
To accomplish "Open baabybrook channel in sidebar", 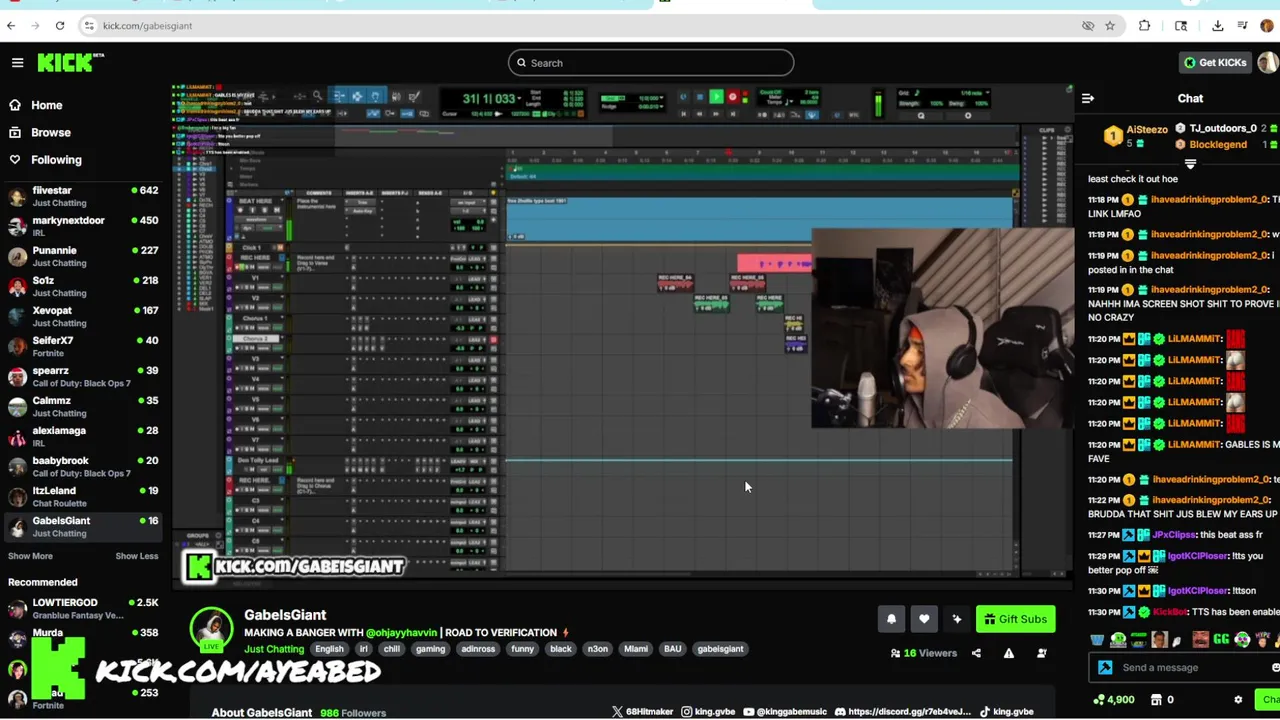I will tap(83, 466).
